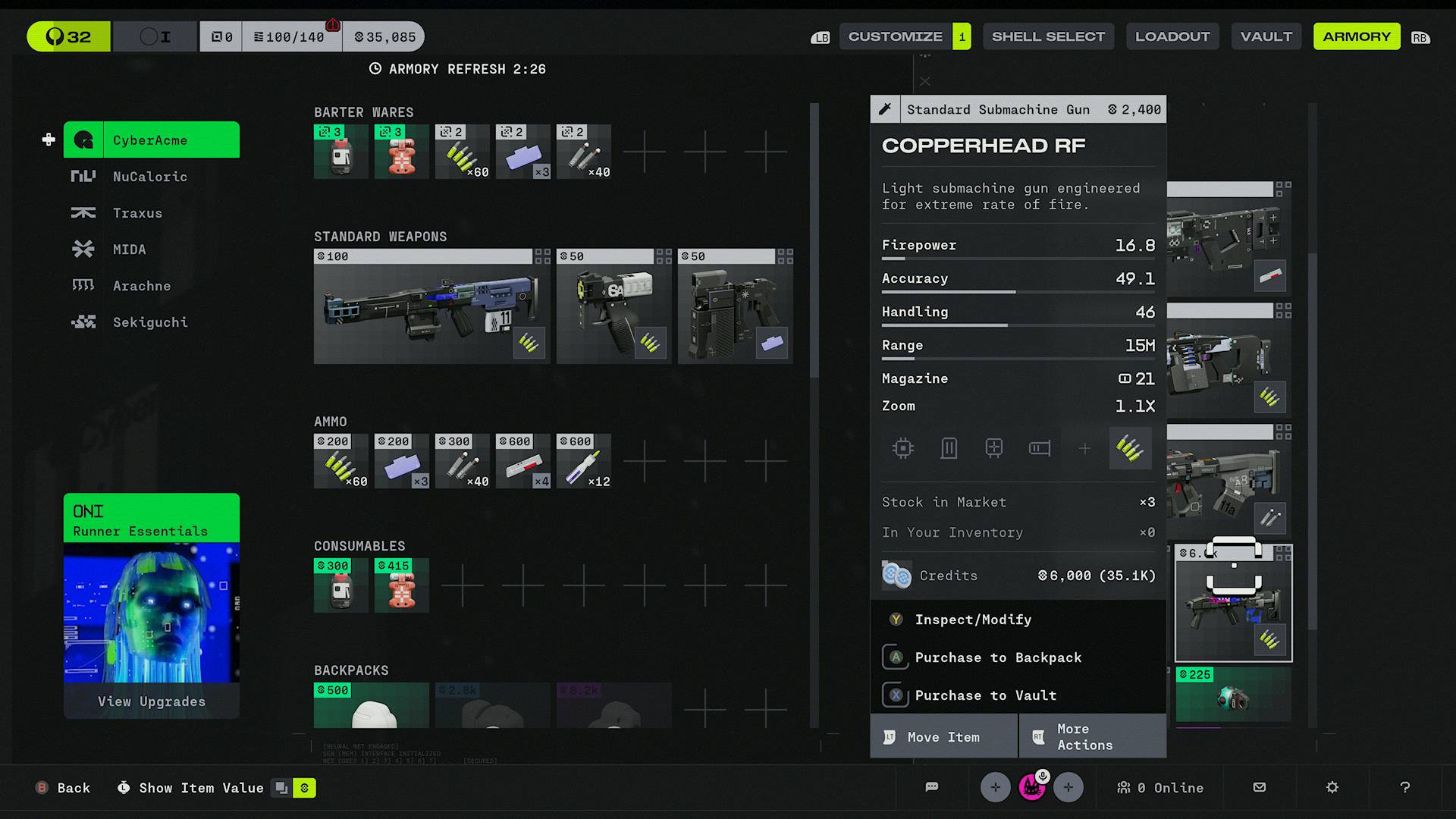This screenshot has width=1456, height=819.
Task: Open the Traxus vendor in the sidebar
Action: [x=83, y=213]
